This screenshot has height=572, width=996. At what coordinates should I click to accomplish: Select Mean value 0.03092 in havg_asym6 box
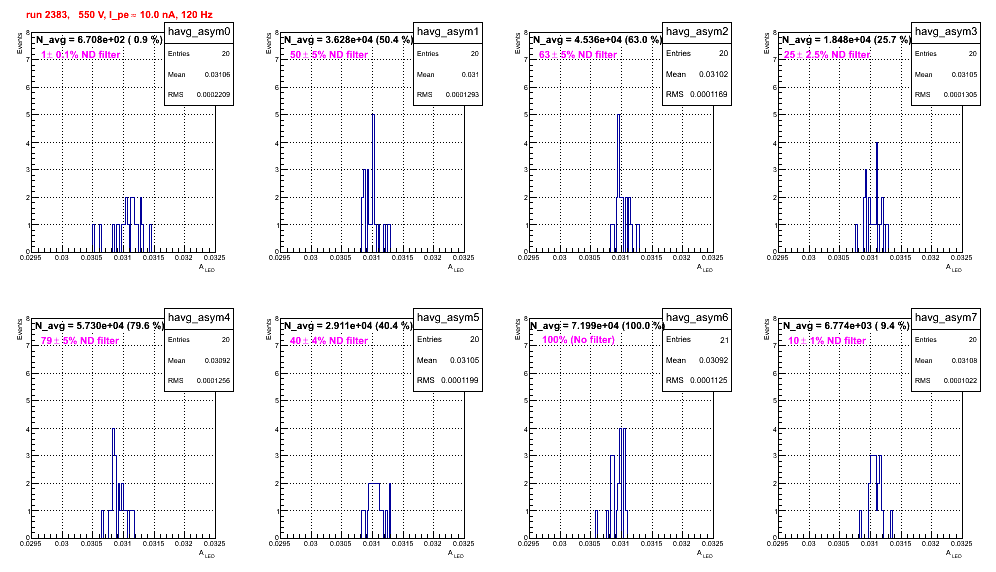coord(714,360)
